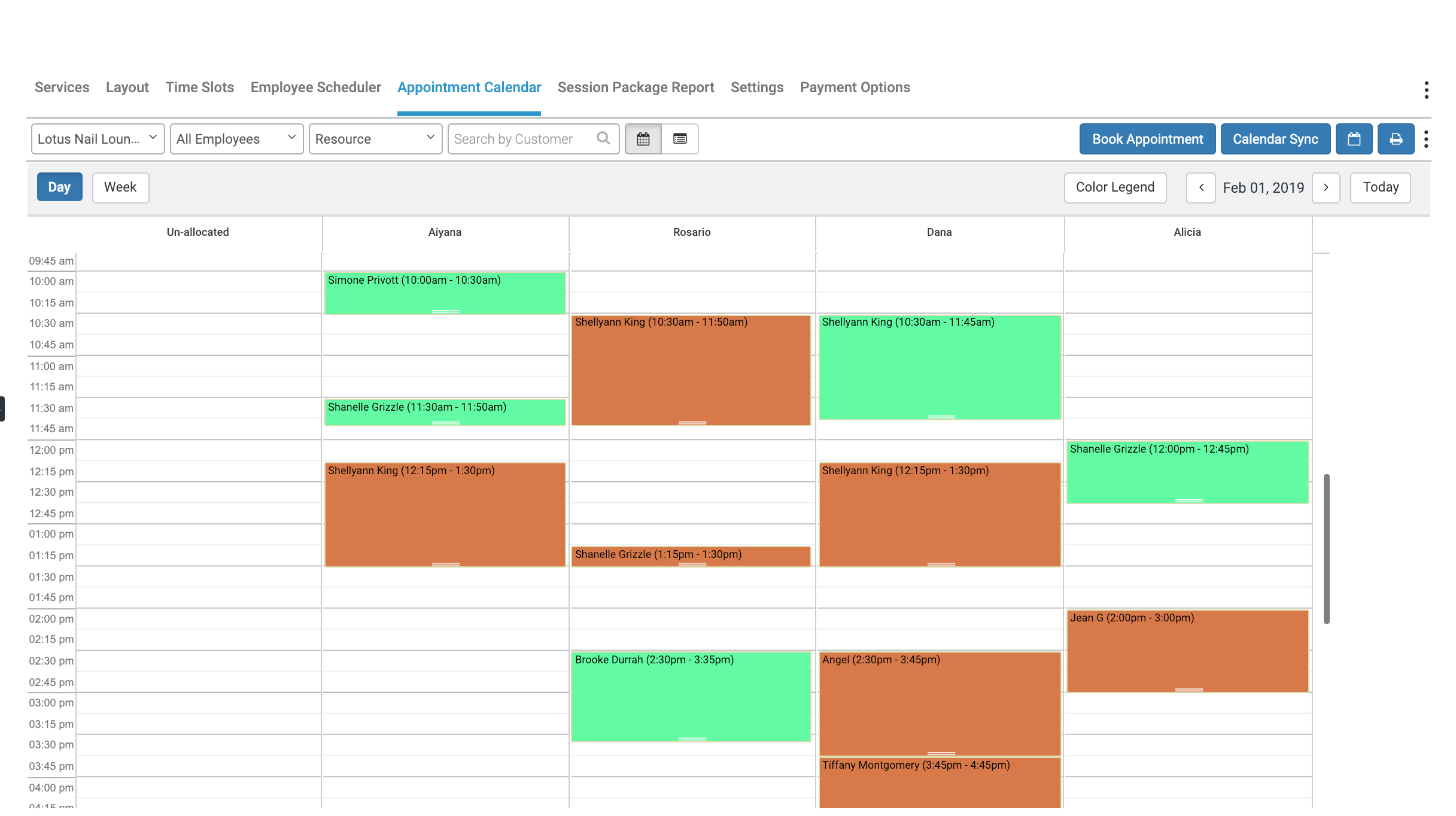Open the Color Legend
The width and height of the screenshot is (1456, 816).
coord(1115,187)
